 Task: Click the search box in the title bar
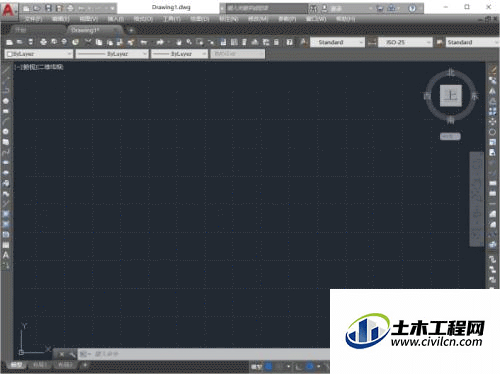tap(267, 8)
